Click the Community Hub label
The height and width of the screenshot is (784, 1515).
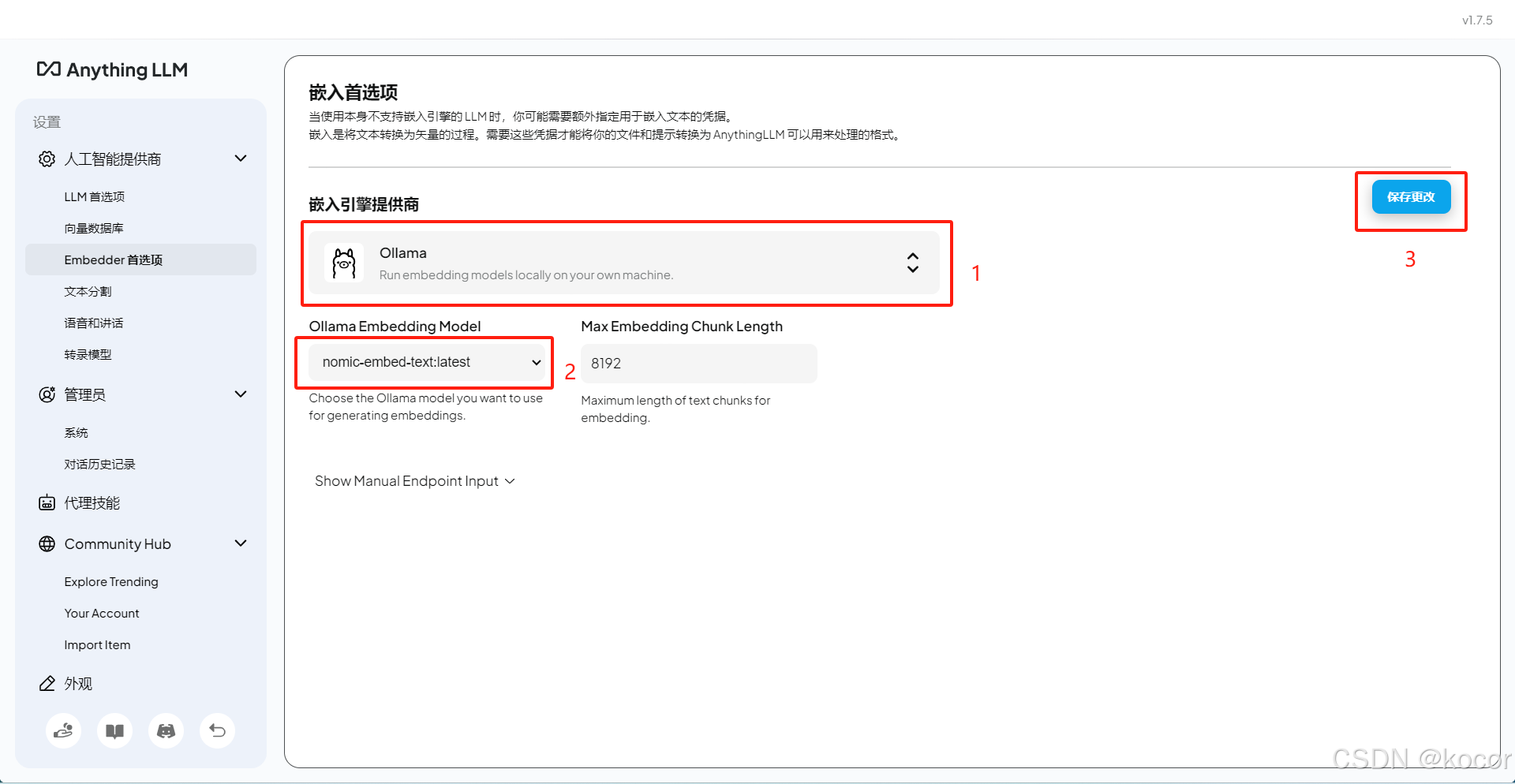click(x=118, y=544)
